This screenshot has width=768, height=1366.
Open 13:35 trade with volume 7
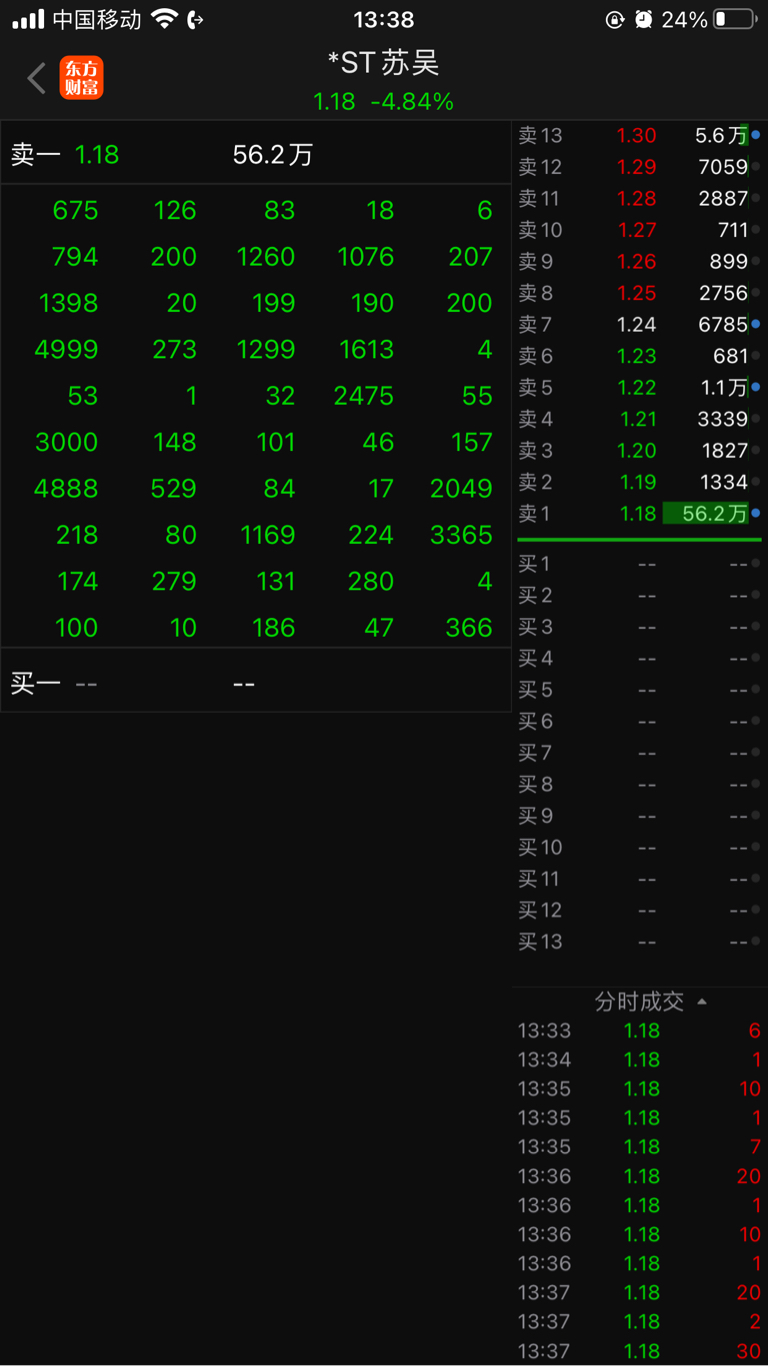640,1147
